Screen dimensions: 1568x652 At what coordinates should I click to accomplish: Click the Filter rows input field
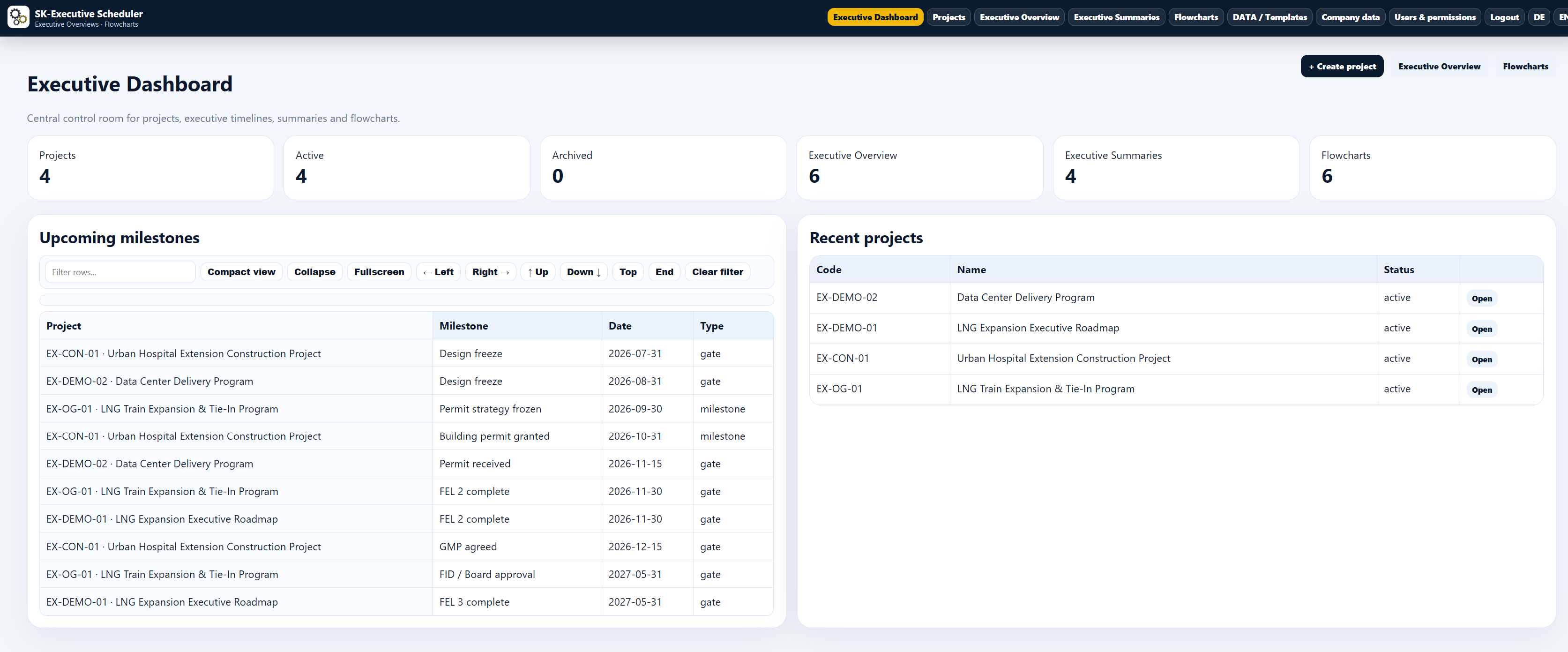click(120, 272)
